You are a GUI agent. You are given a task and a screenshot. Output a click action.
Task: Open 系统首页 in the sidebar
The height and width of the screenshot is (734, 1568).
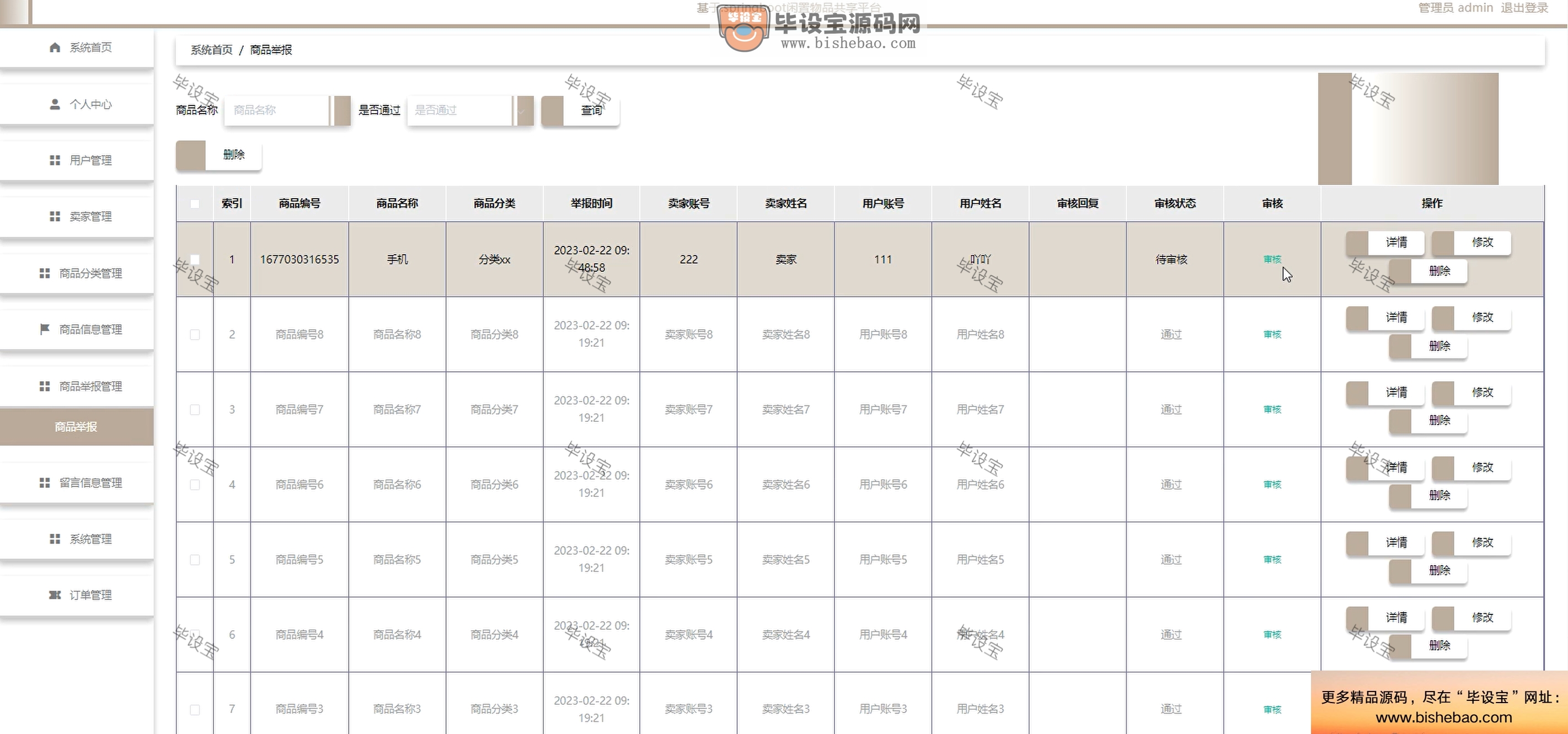77,47
